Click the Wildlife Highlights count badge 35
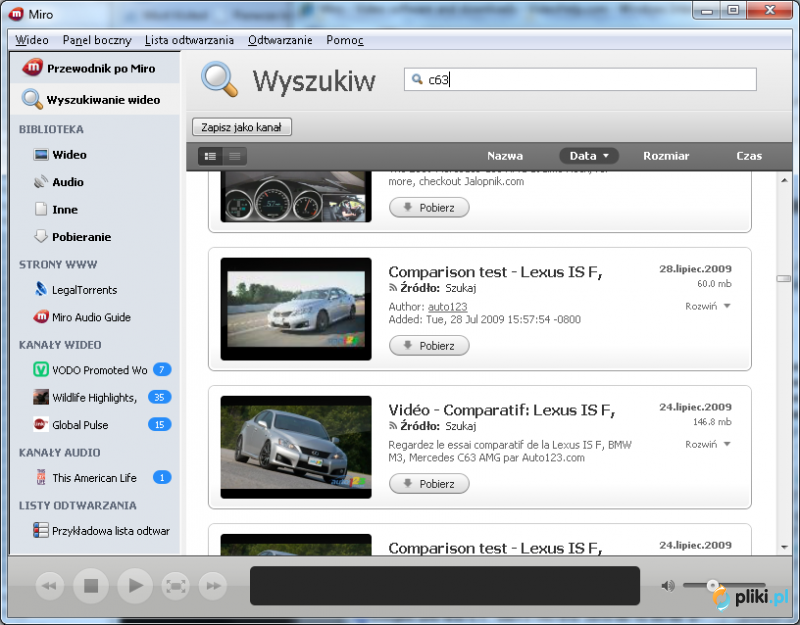This screenshot has height=625, width=800. point(159,397)
